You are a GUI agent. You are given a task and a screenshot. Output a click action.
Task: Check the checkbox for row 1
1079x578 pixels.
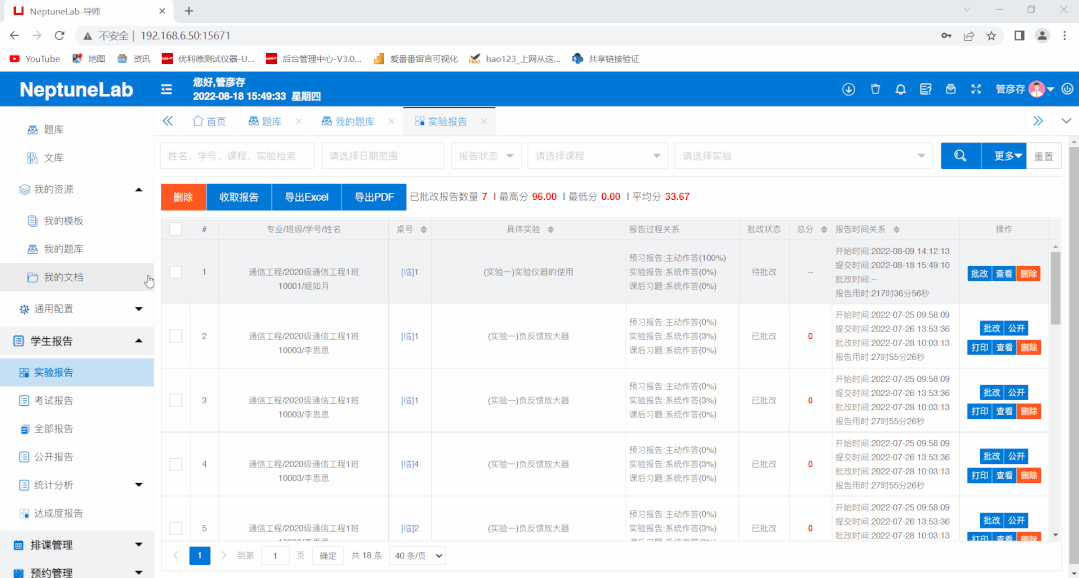coord(176,272)
